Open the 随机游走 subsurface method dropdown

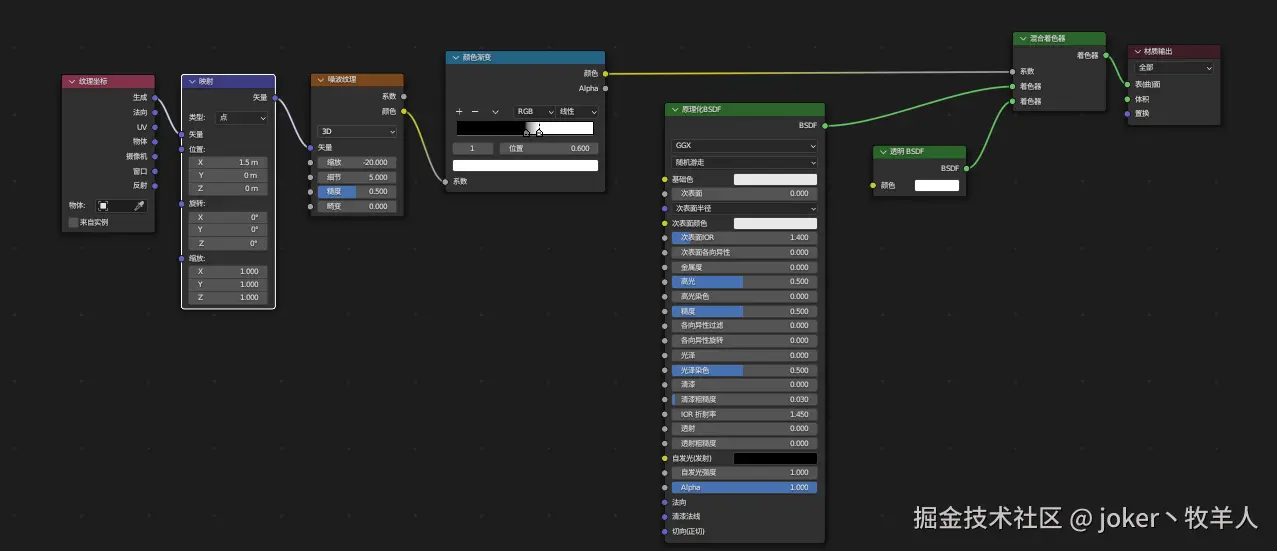[745, 162]
